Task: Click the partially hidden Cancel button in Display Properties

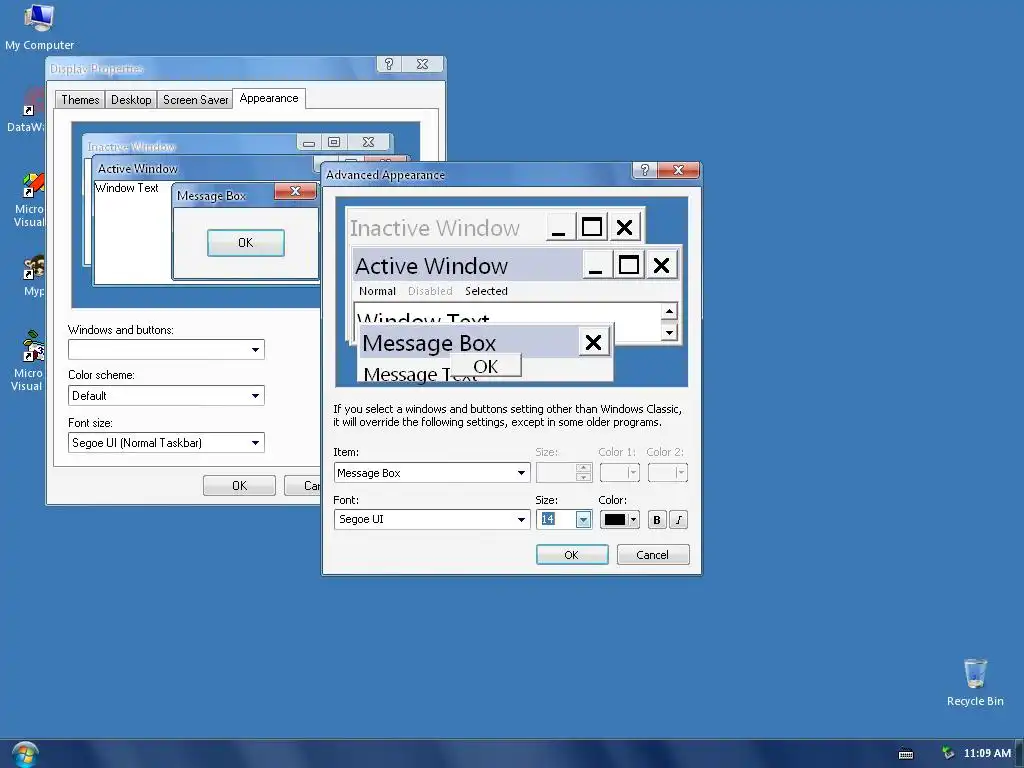Action: [302, 485]
